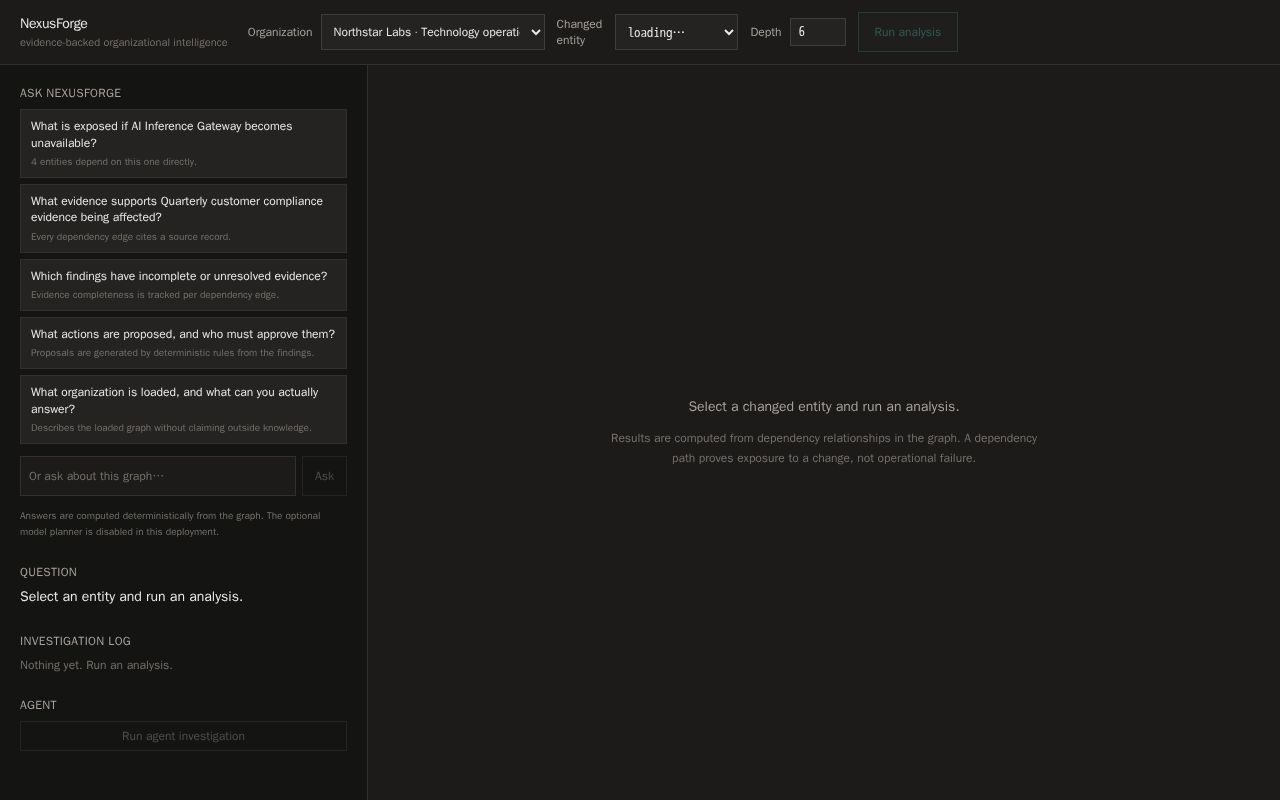The image size is (1280, 800).
Task: Click the Run analysis button
Action: pyautogui.click(x=907, y=32)
